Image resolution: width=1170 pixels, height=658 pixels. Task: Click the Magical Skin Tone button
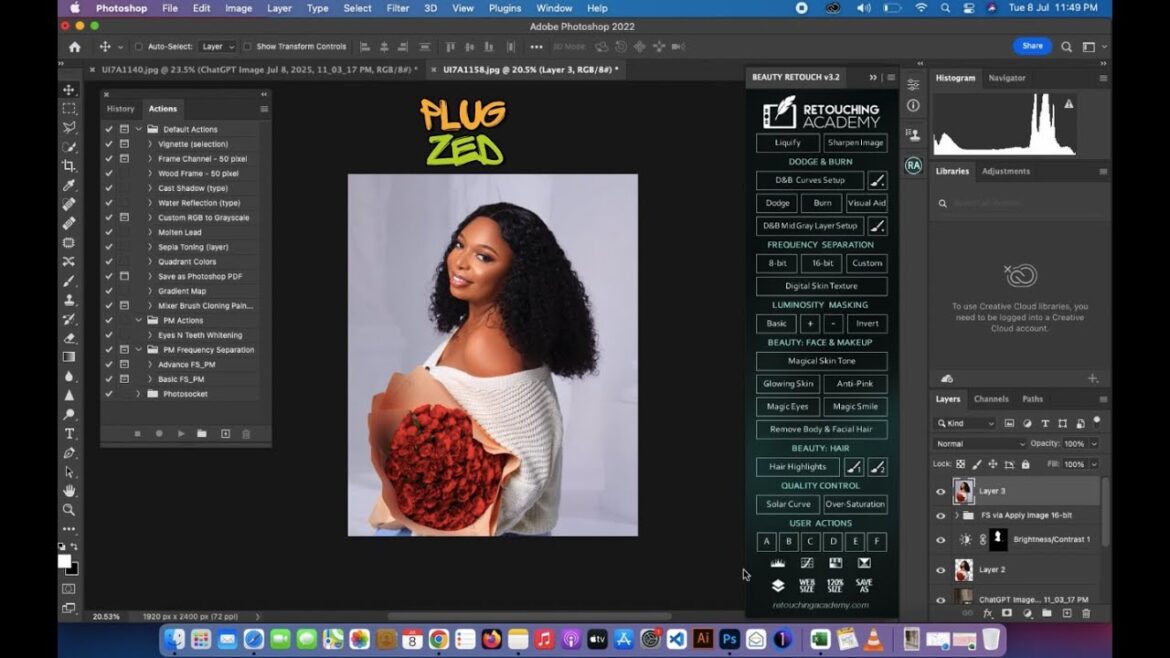pyautogui.click(x=821, y=361)
